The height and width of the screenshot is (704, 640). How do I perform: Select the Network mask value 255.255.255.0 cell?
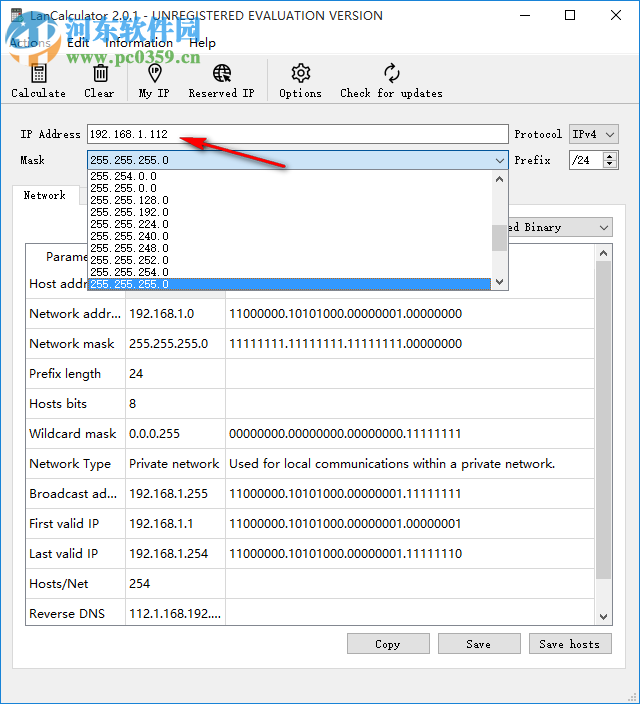coord(175,343)
